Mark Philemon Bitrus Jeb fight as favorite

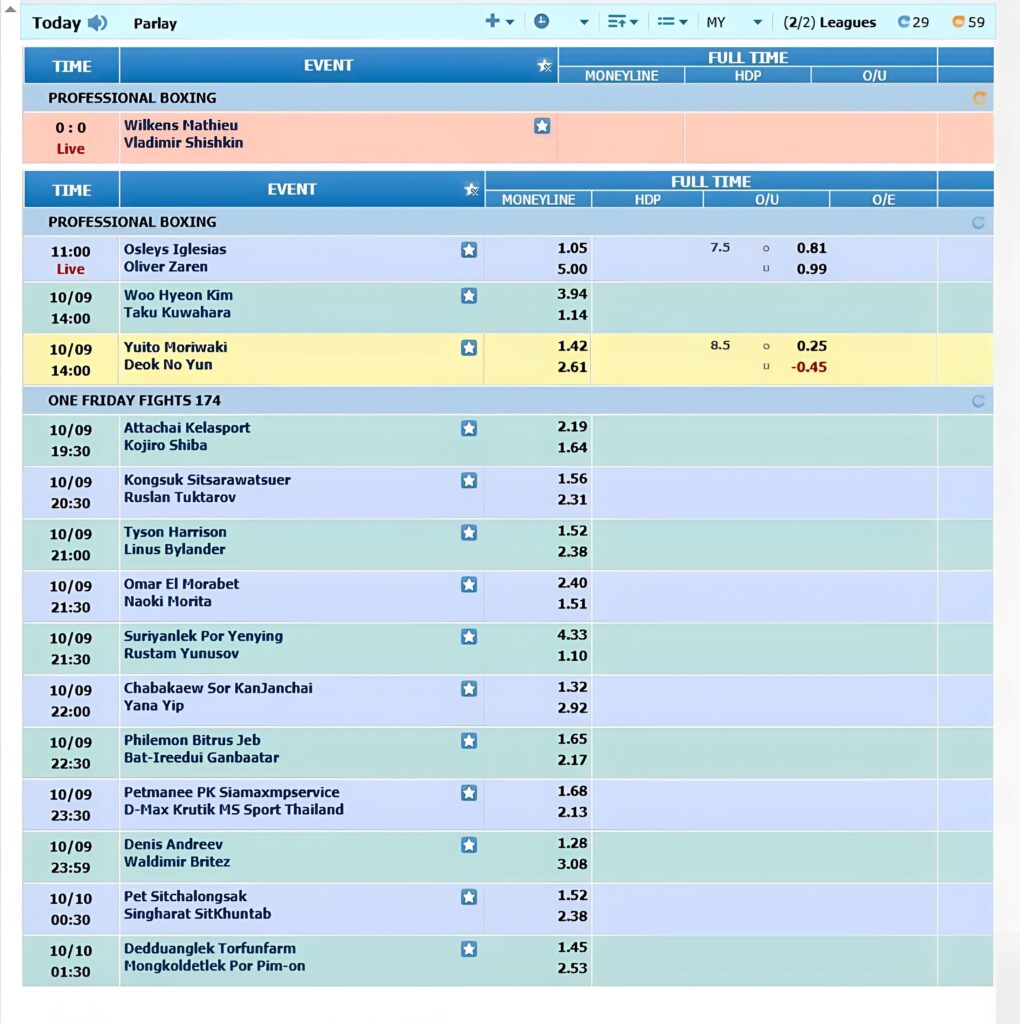click(468, 741)
